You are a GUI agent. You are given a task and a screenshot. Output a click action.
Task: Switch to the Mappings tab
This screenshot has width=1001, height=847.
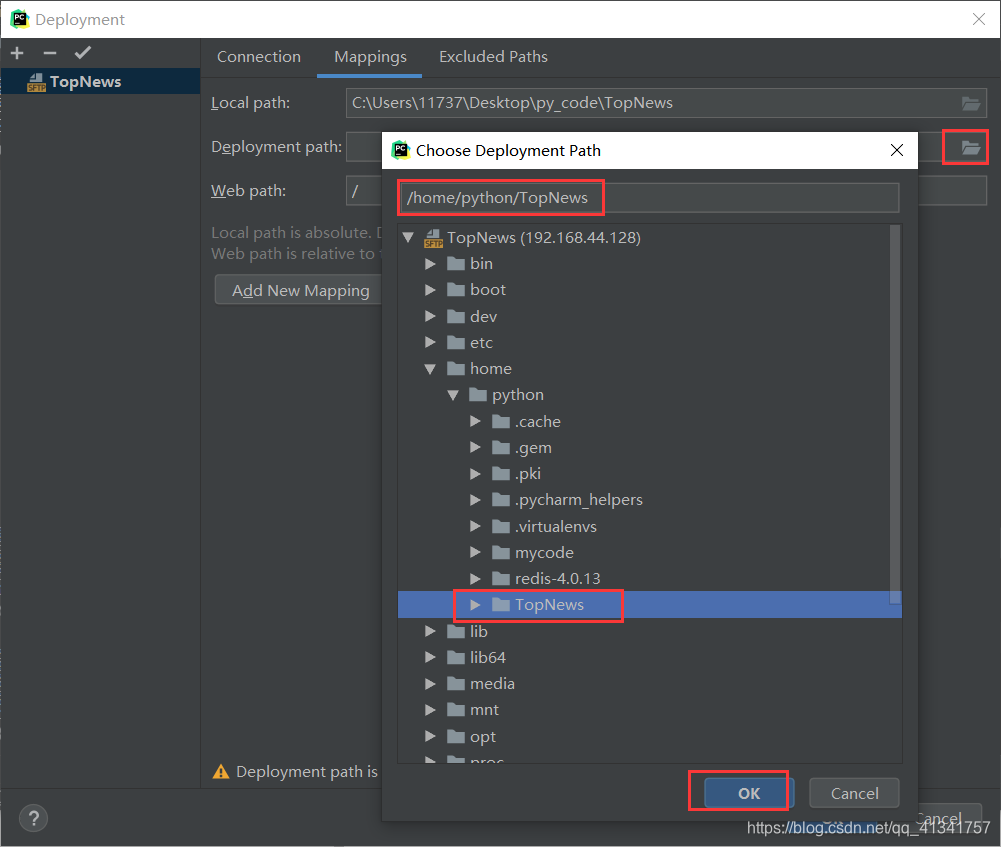pos(370,57)
